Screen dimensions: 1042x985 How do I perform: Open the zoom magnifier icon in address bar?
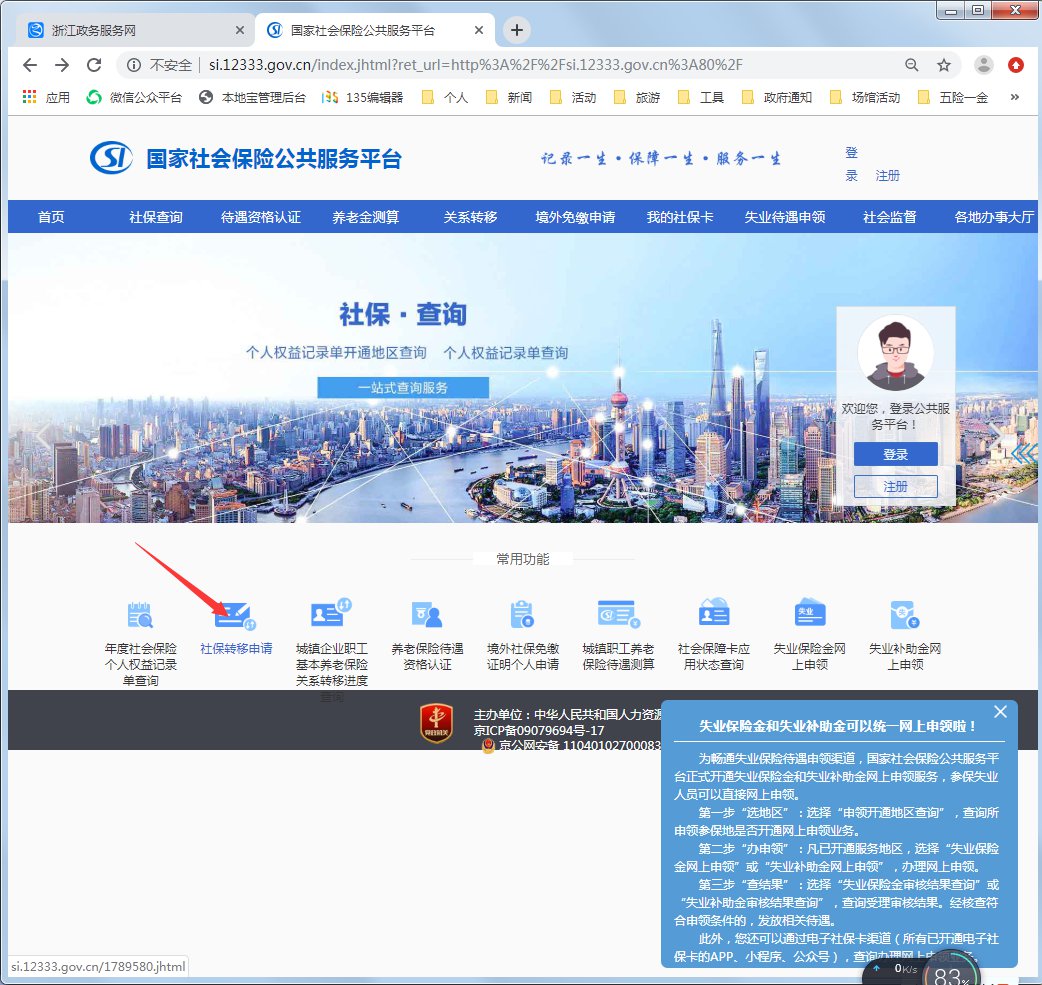pos(912,64)
